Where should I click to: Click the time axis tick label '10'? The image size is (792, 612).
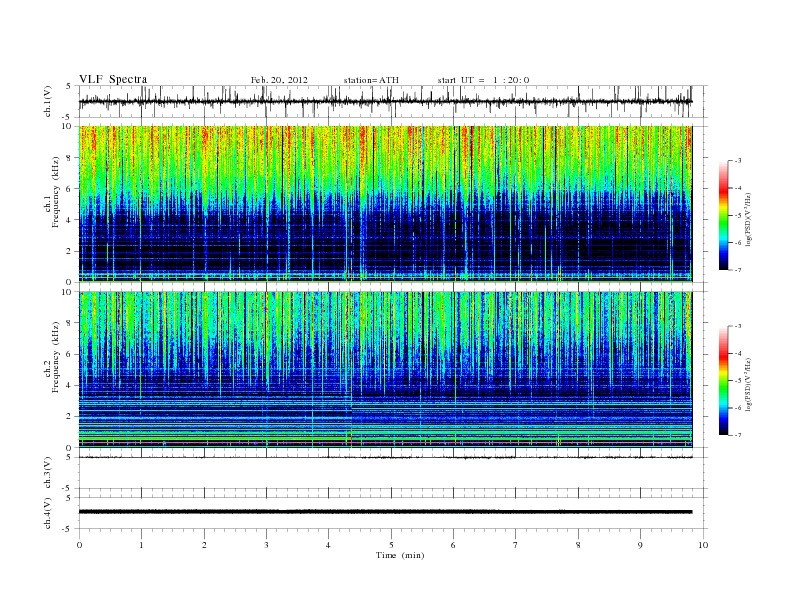point(703,545)
